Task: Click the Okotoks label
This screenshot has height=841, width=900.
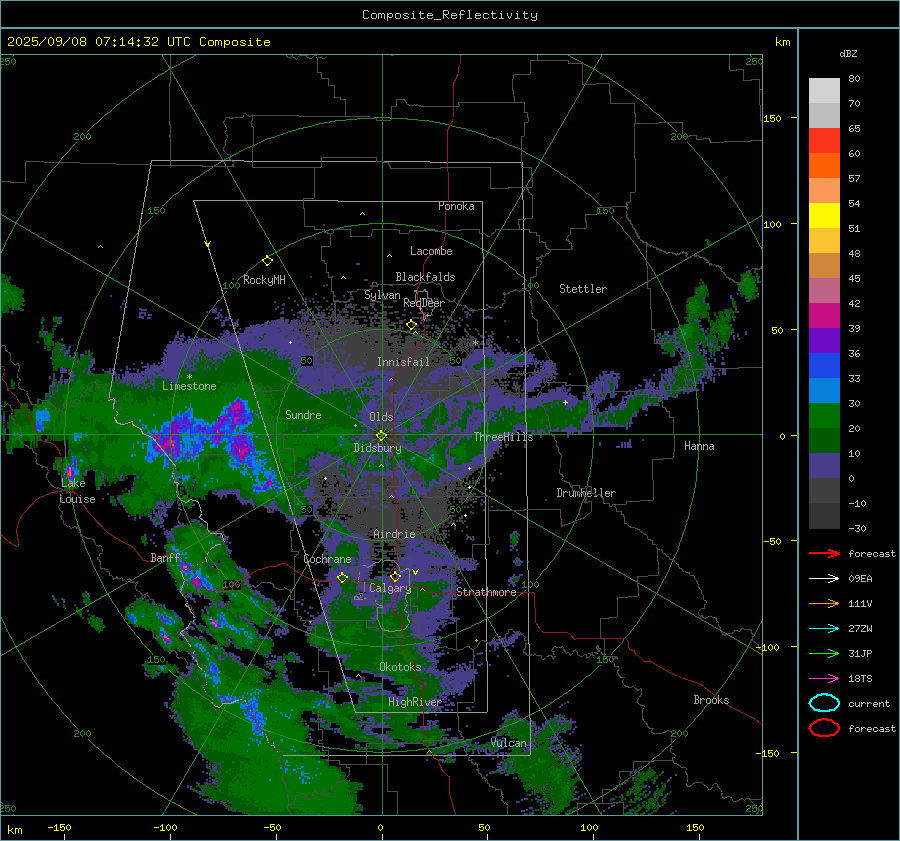Action: [x=400, y=667]
